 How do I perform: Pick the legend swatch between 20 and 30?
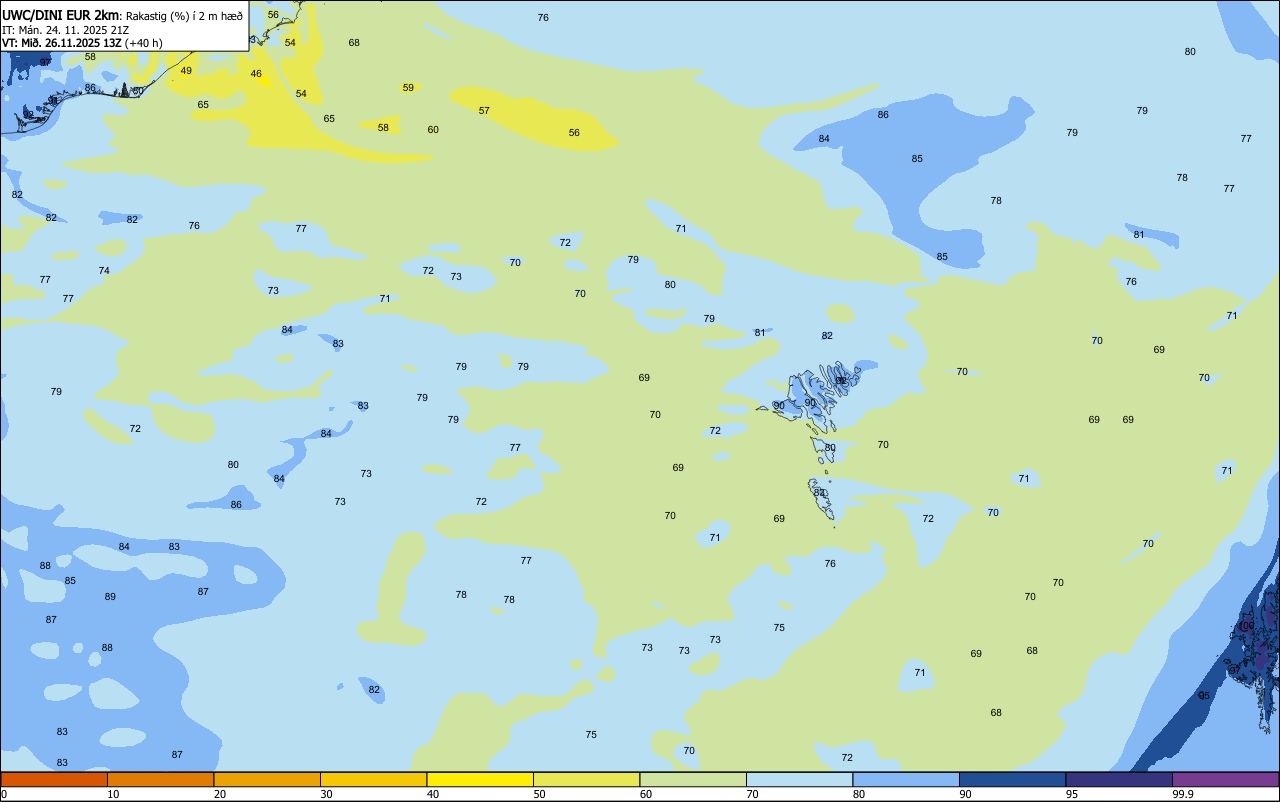point(267,779)
